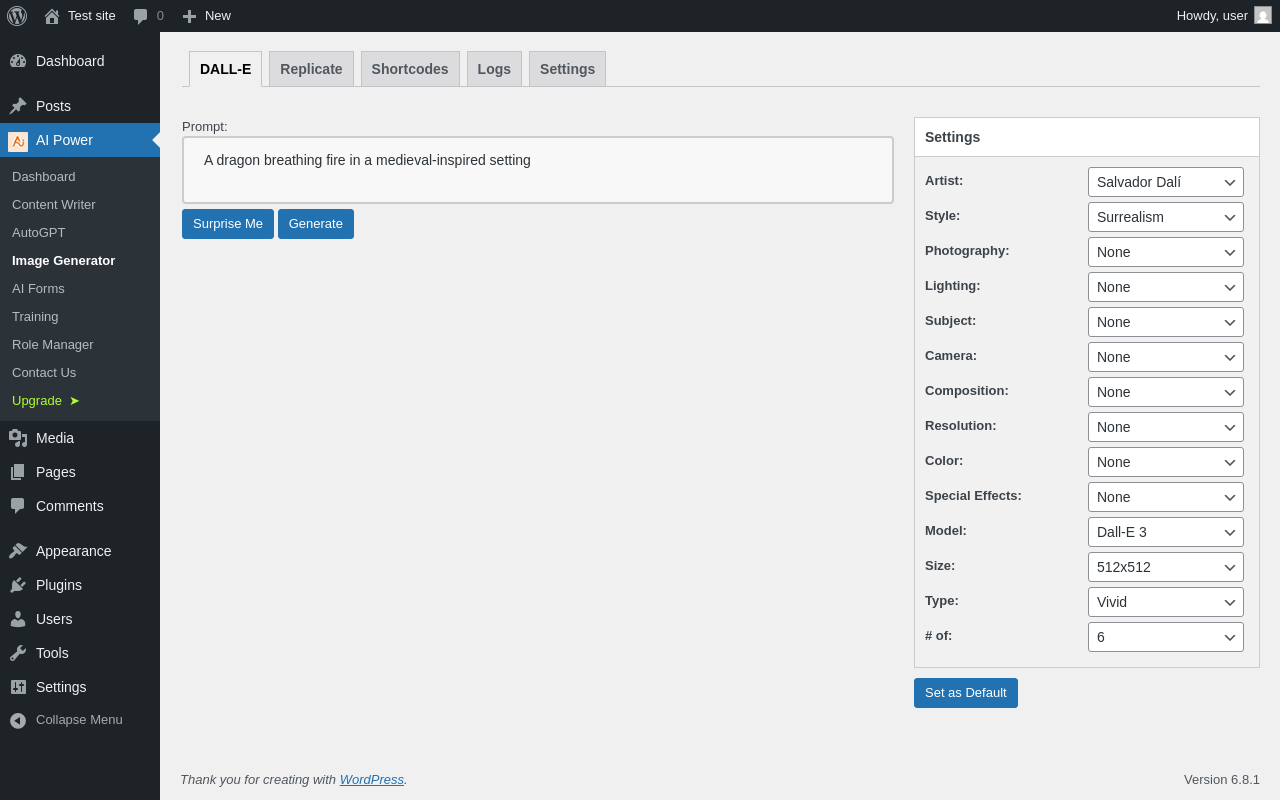1280x800 pixels.
Task: Click the Version 6.8.1 footer text
Action: (x=1222, y=780)
